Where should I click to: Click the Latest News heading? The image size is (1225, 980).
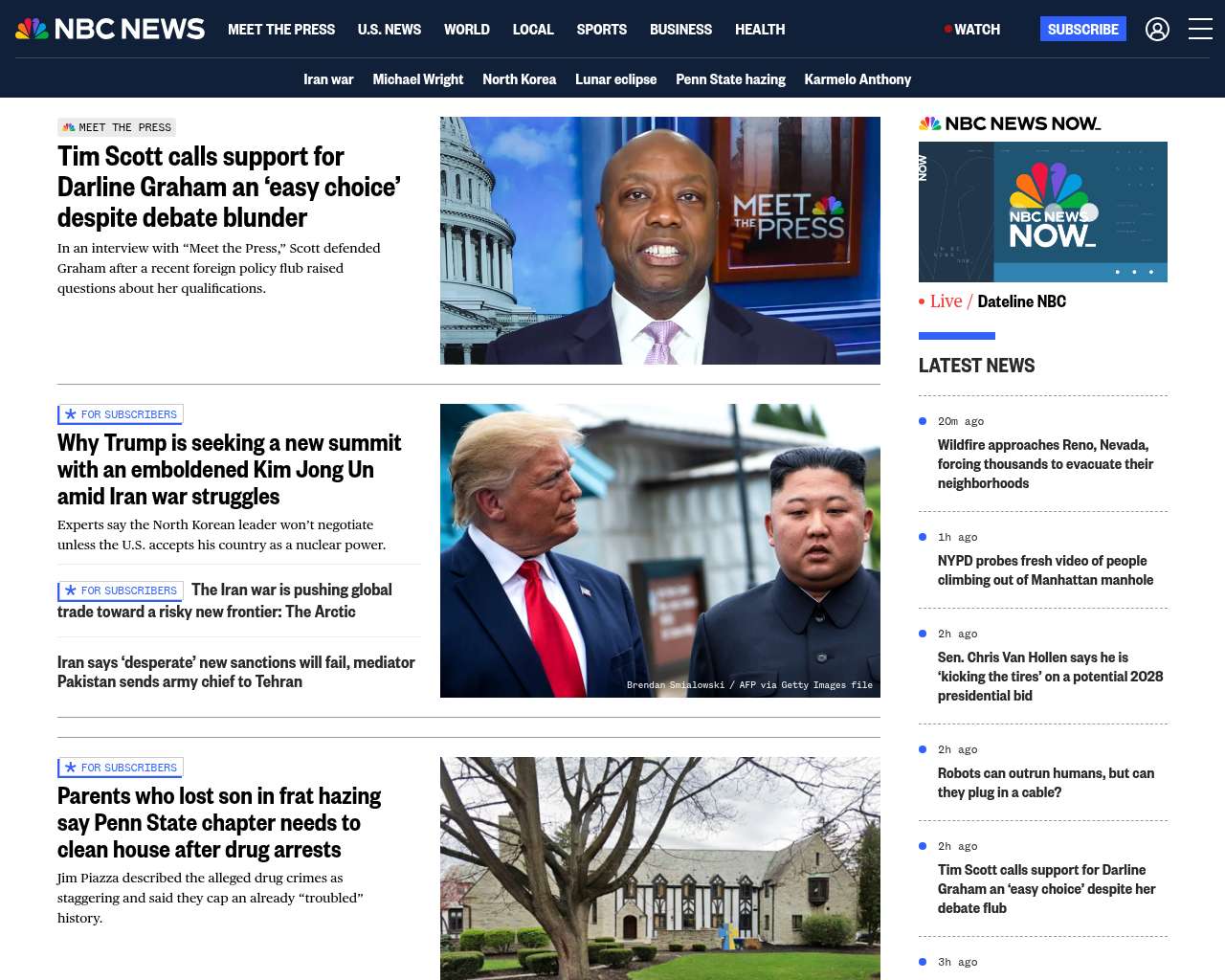(x=976, y=366)
